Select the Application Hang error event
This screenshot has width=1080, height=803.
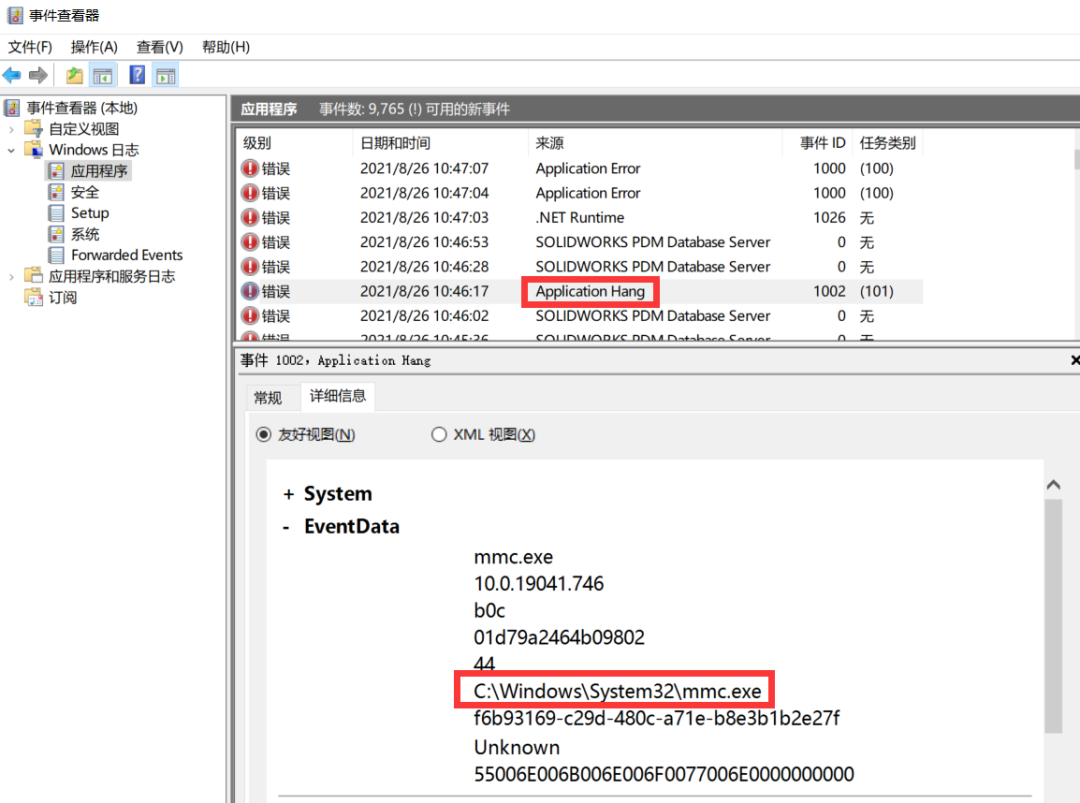pos(590,291)
